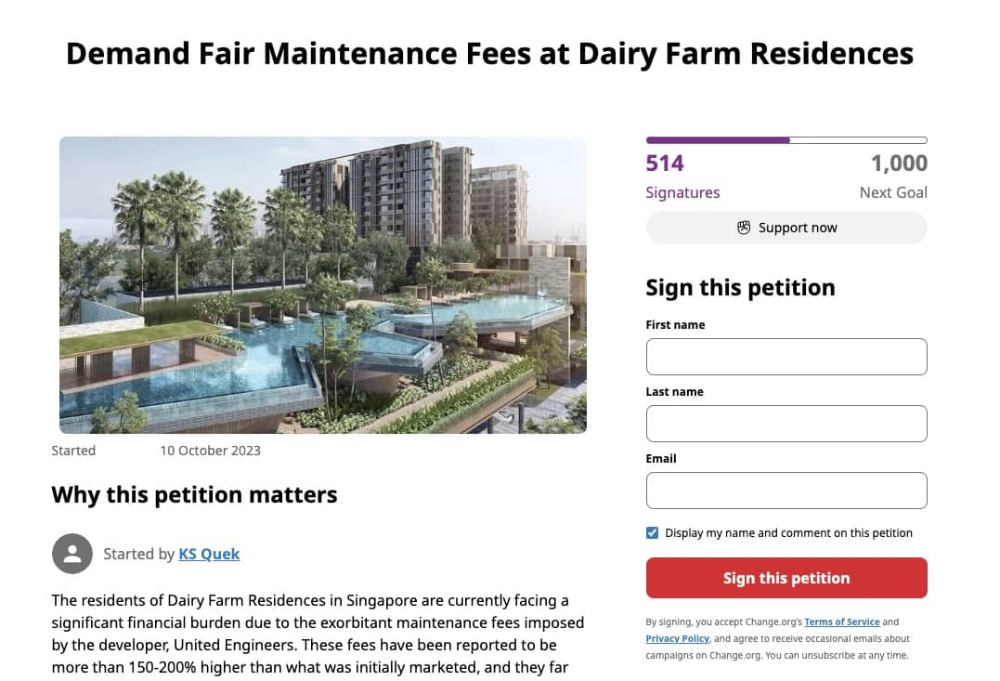
Task: Uncheck the display my name checkbox
Action: (x=653, y=533)
